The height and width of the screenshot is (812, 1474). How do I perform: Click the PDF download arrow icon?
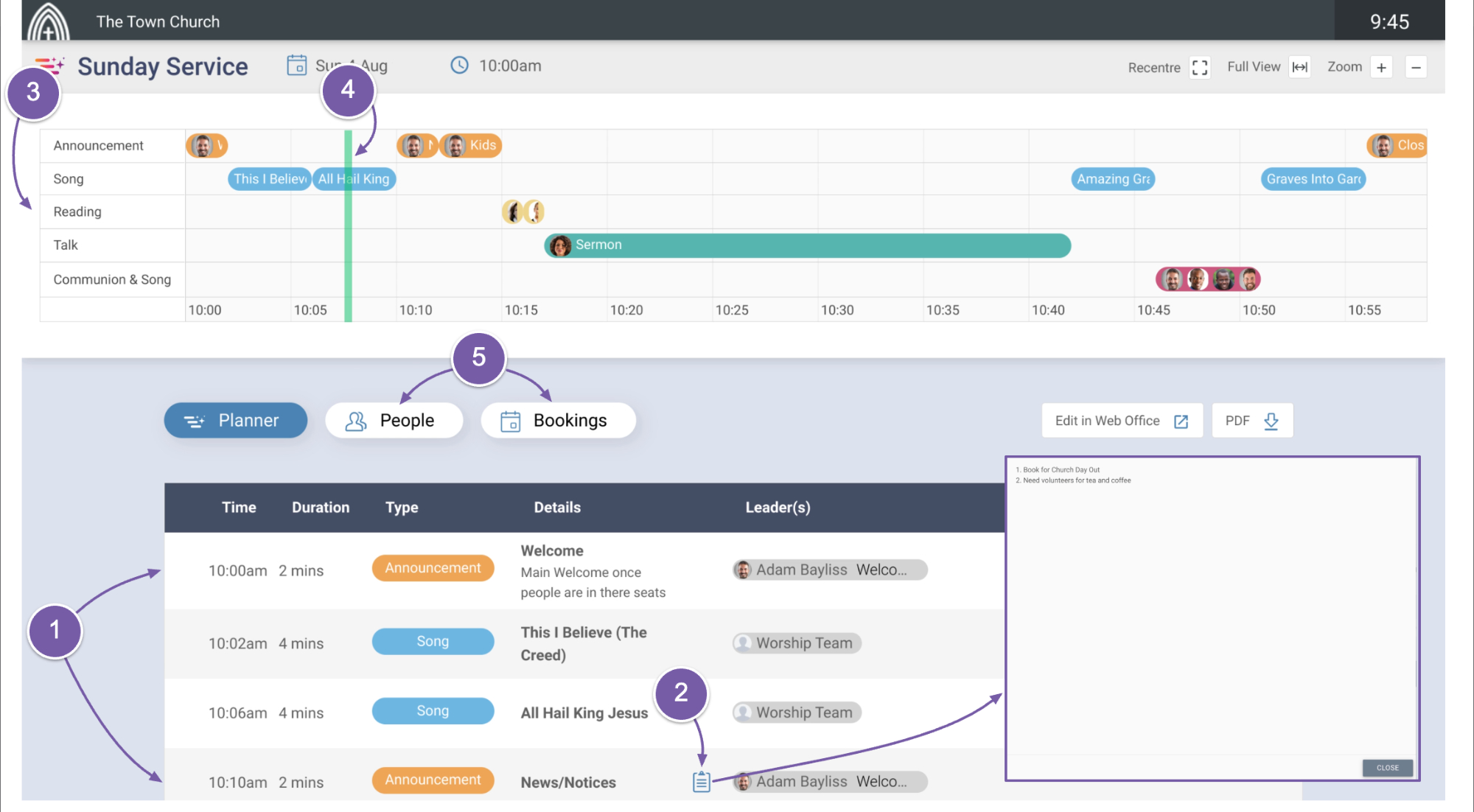[1271, 421]
